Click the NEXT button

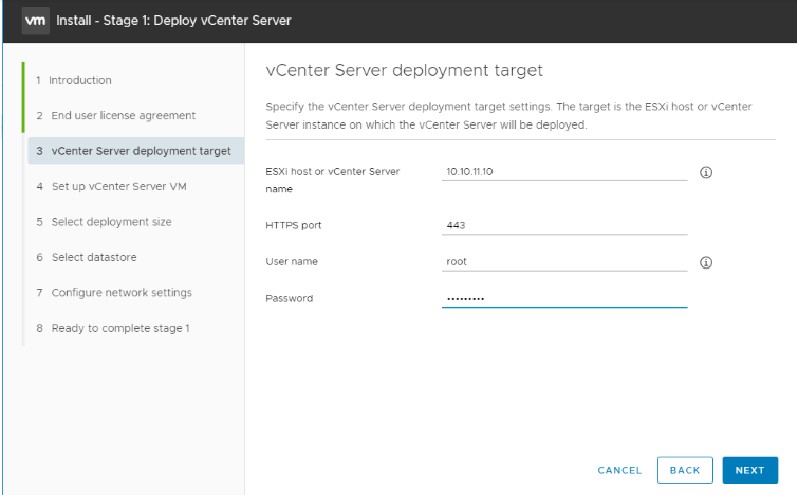click(x=750, y=470)
